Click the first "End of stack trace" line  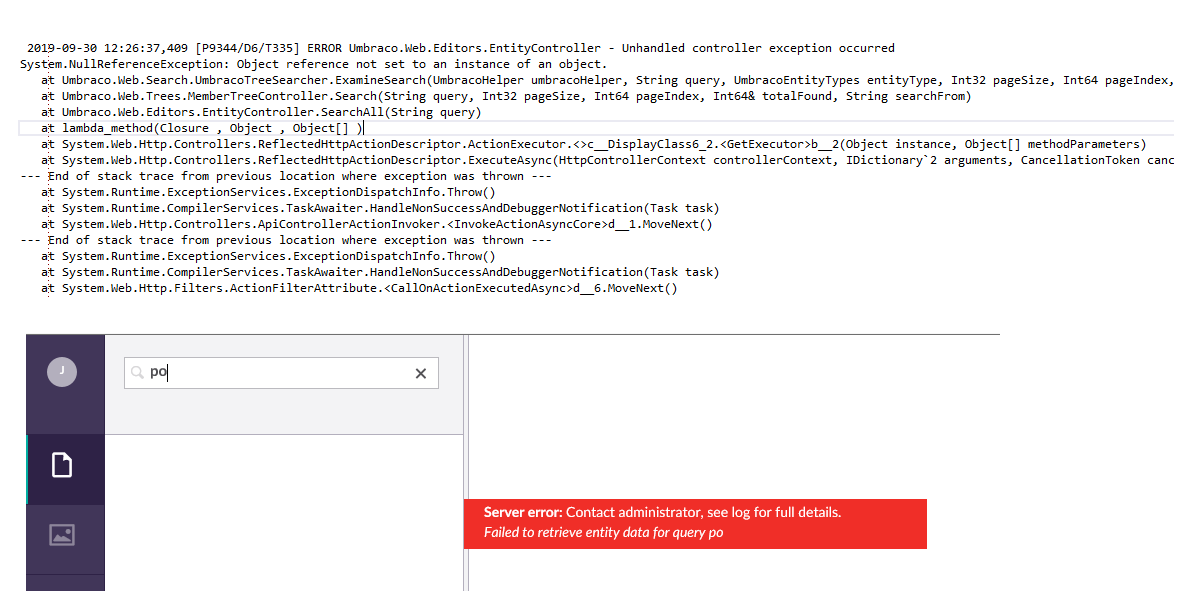pyautogui.click(x=286, y=176)
